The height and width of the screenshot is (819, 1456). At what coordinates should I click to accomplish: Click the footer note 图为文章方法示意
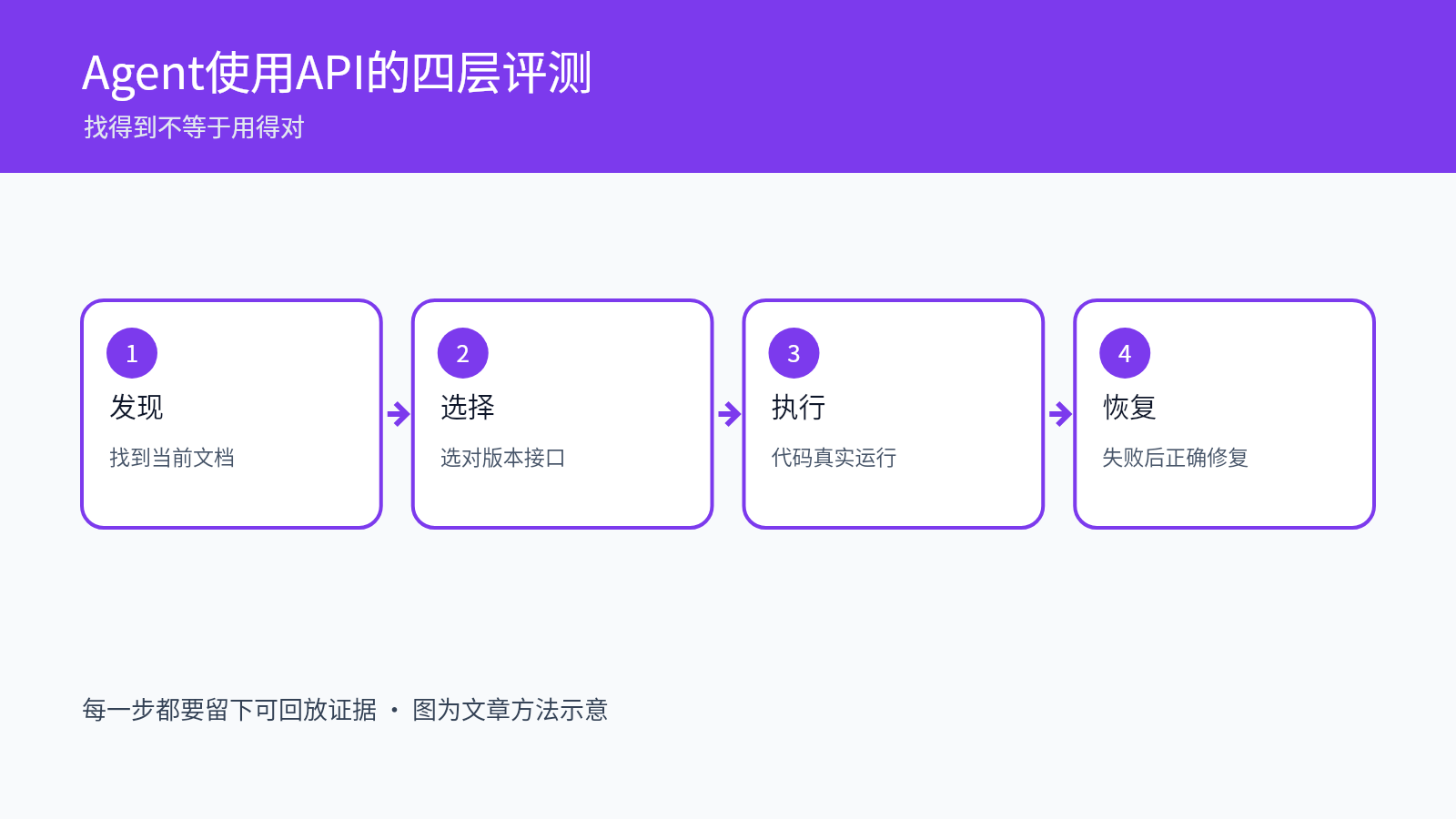(x=511, y=710)
